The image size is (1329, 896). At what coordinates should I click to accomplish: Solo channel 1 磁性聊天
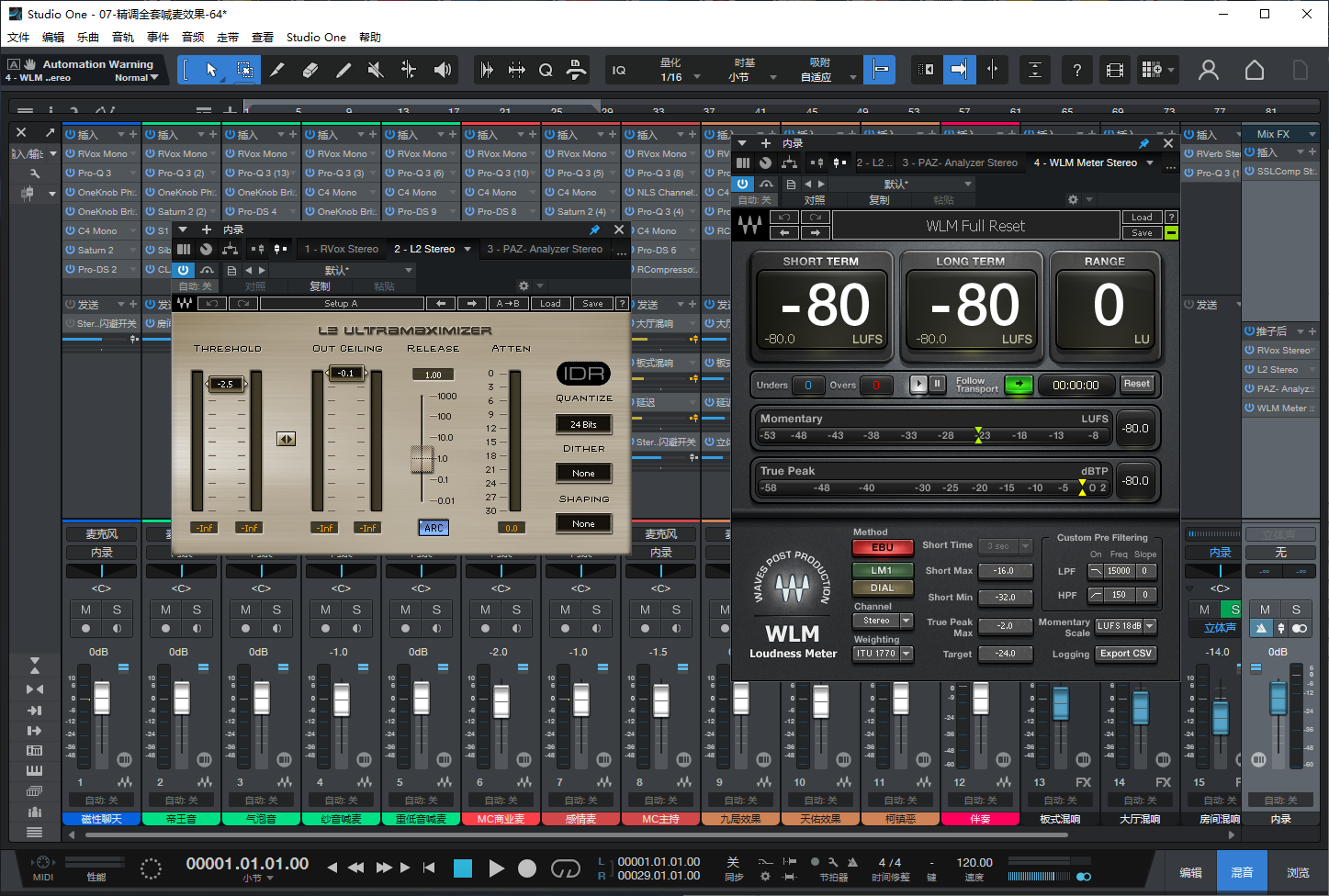(117, 610)
